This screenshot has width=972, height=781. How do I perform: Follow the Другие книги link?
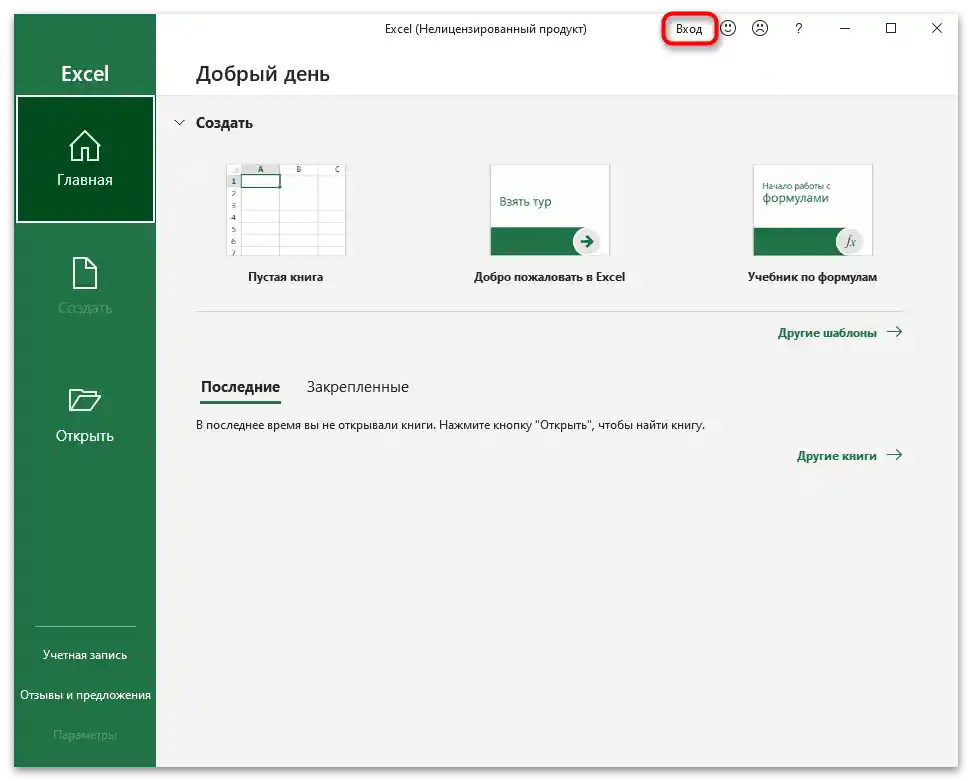(849, 456)
